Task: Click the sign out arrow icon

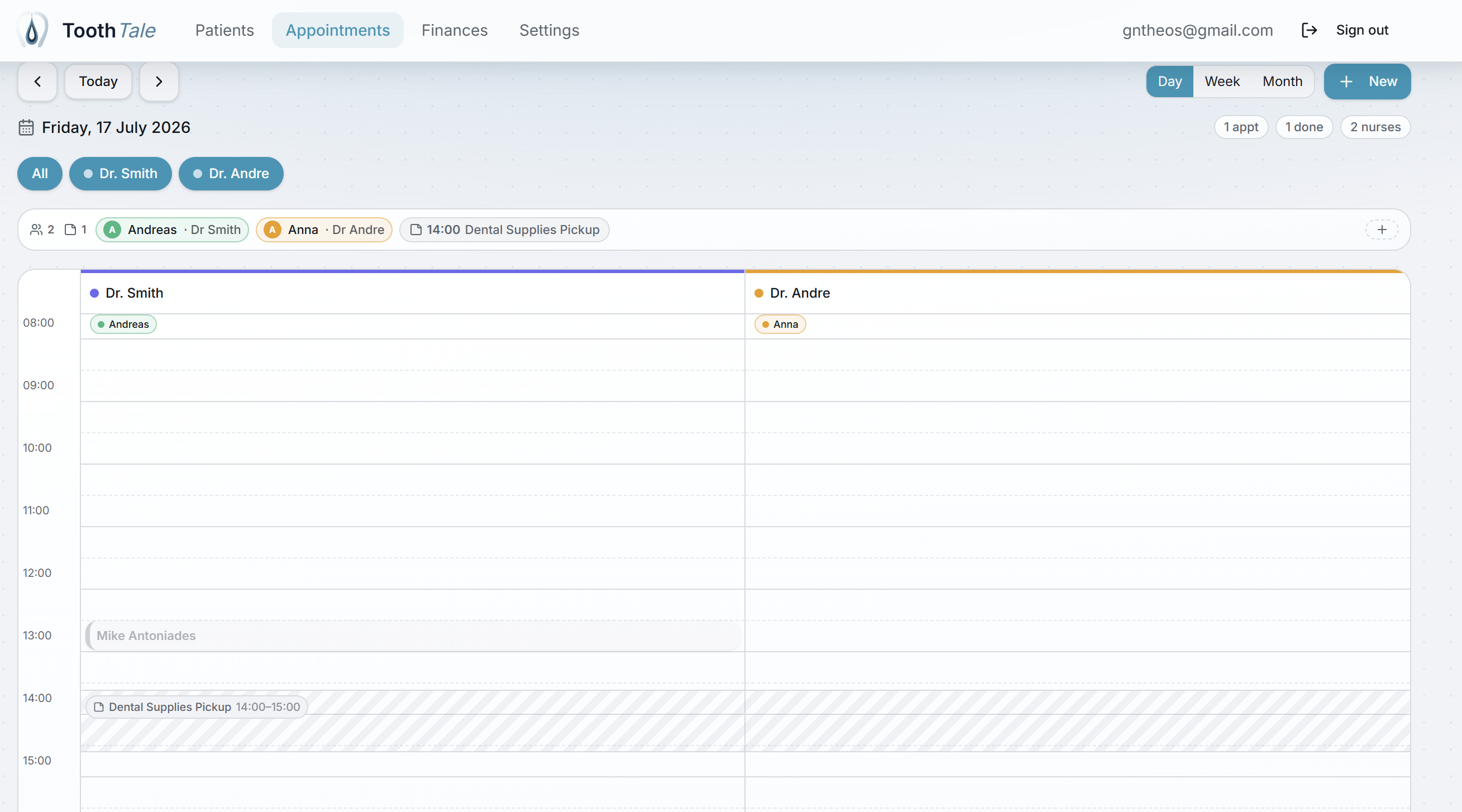Action: (x=1309, y=30)
